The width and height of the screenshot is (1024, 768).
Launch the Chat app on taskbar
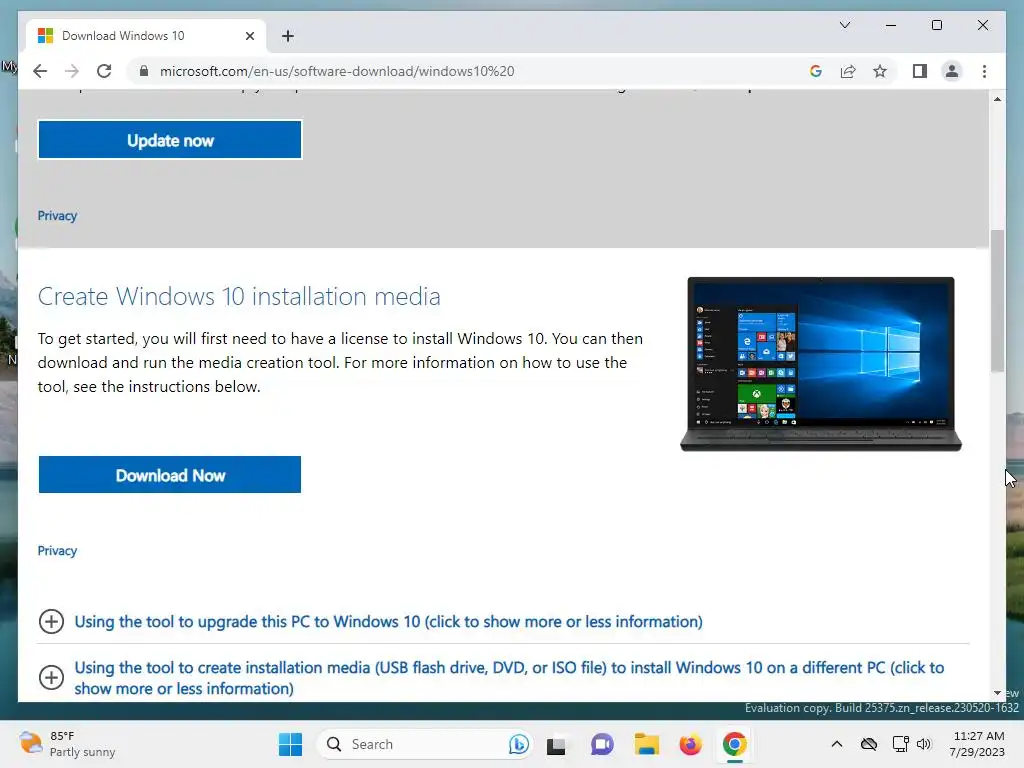tap(602, 744)
